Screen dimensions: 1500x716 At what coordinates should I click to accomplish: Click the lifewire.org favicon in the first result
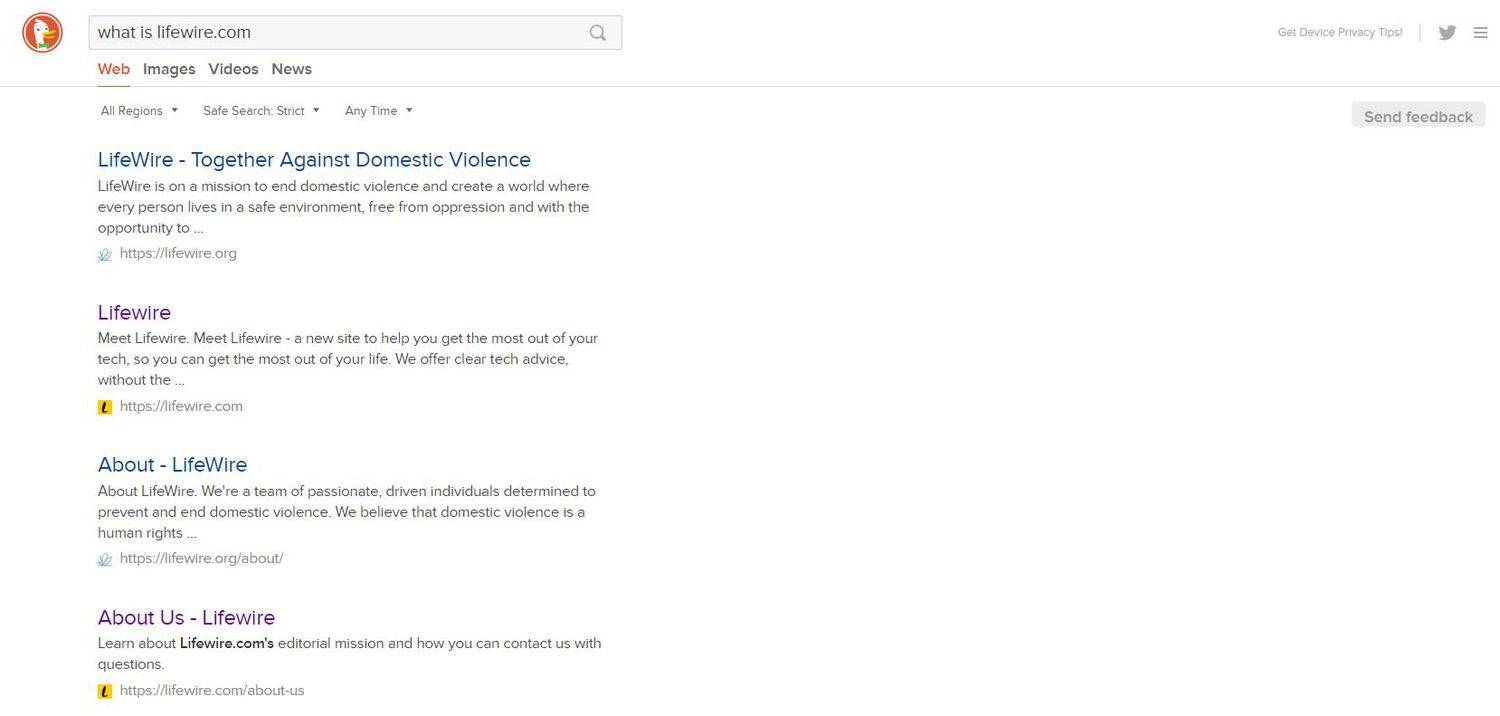point(105,254)
